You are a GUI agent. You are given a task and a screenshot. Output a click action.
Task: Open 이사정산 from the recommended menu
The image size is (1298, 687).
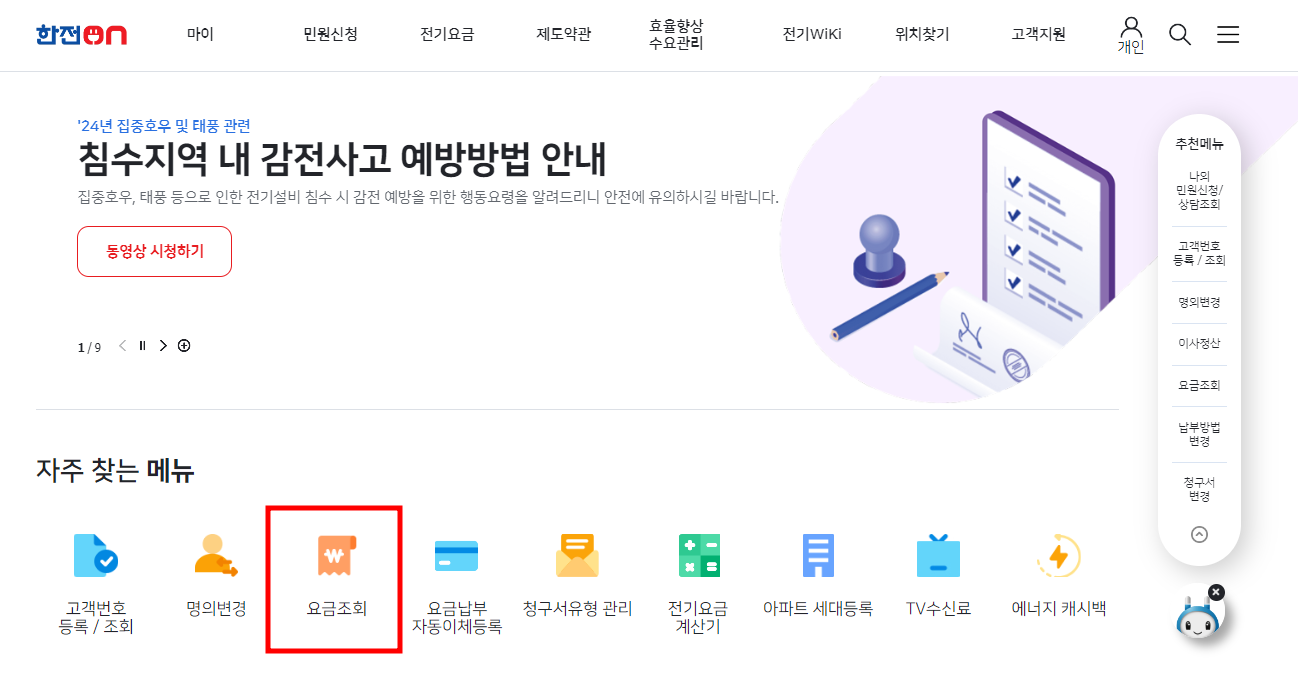pos(1198,343)
